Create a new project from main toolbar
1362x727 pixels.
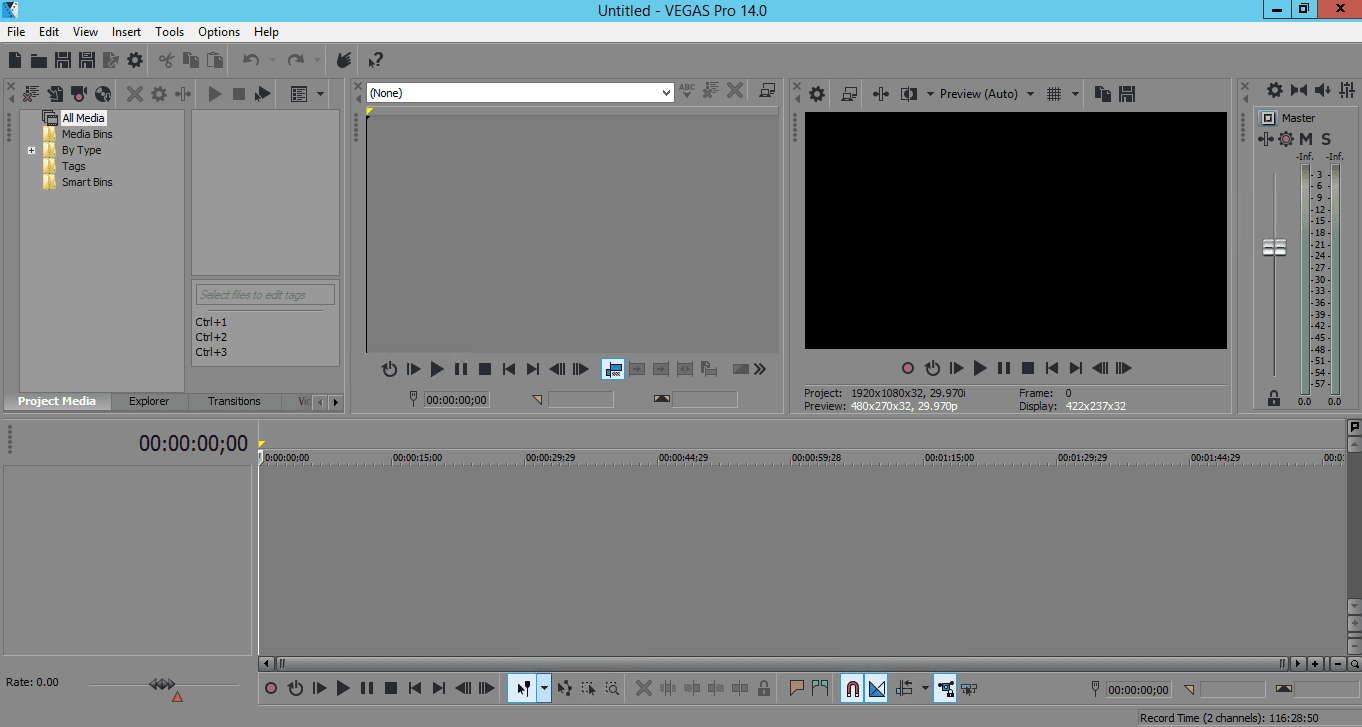[15, 60]
